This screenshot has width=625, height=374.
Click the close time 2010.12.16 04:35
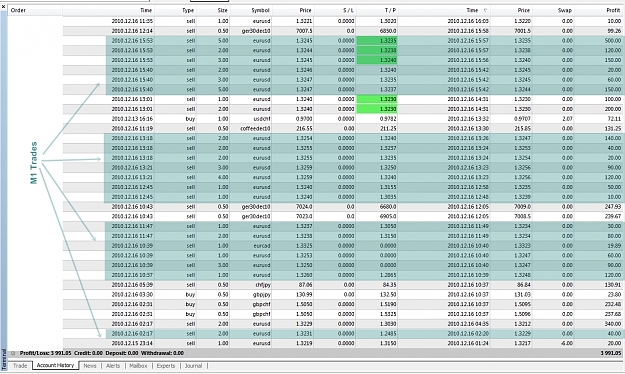(x=468, y=324)
